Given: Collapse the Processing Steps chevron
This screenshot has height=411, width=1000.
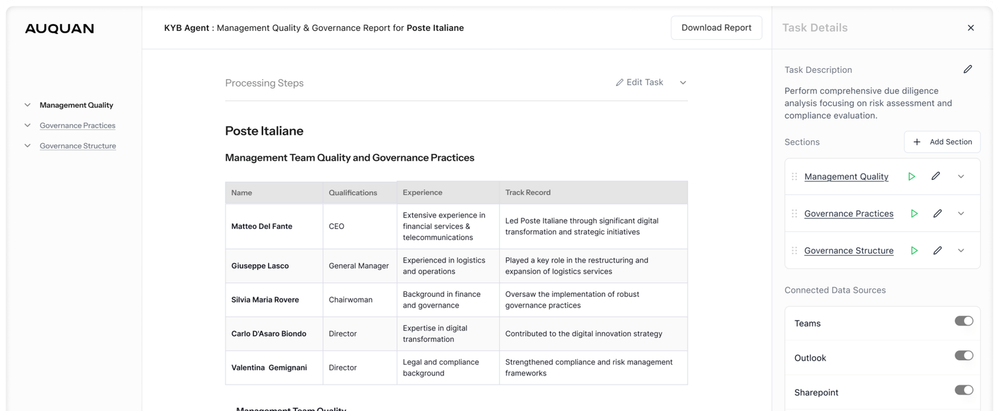Looking at the screenshot, I should (x=682, y=82).
